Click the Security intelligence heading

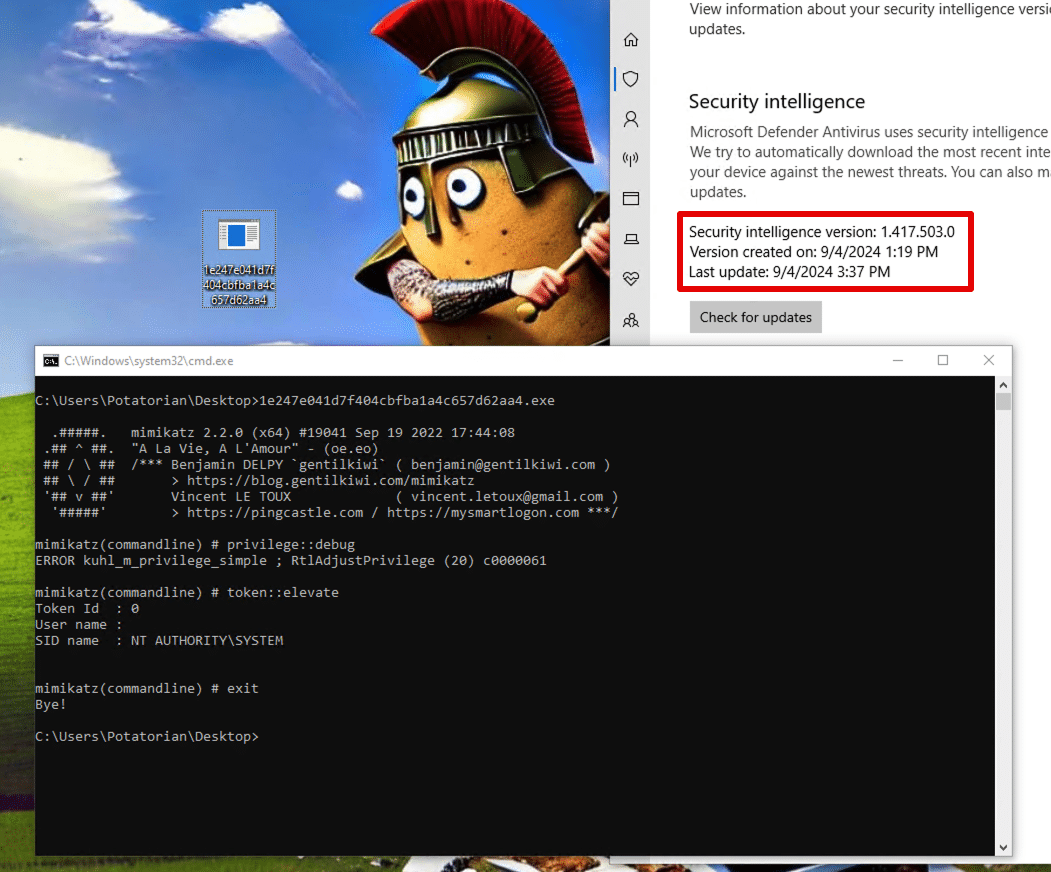[x=777, y=101]
